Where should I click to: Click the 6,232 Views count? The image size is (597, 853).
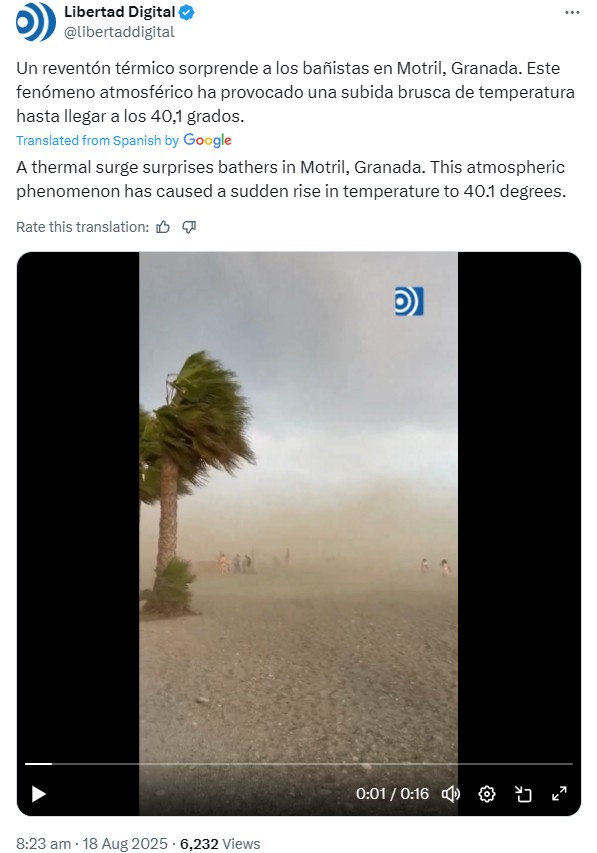tap(220, 843)
